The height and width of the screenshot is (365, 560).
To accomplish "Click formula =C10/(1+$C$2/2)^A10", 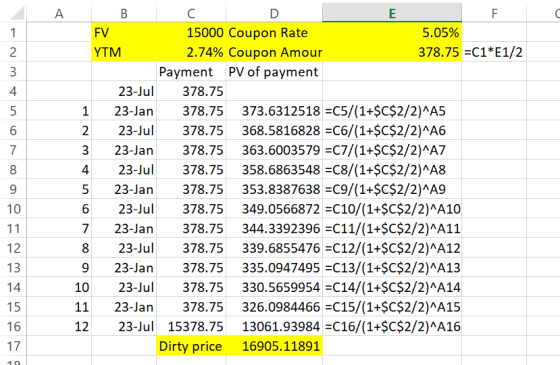I will [x=393, y=209].
